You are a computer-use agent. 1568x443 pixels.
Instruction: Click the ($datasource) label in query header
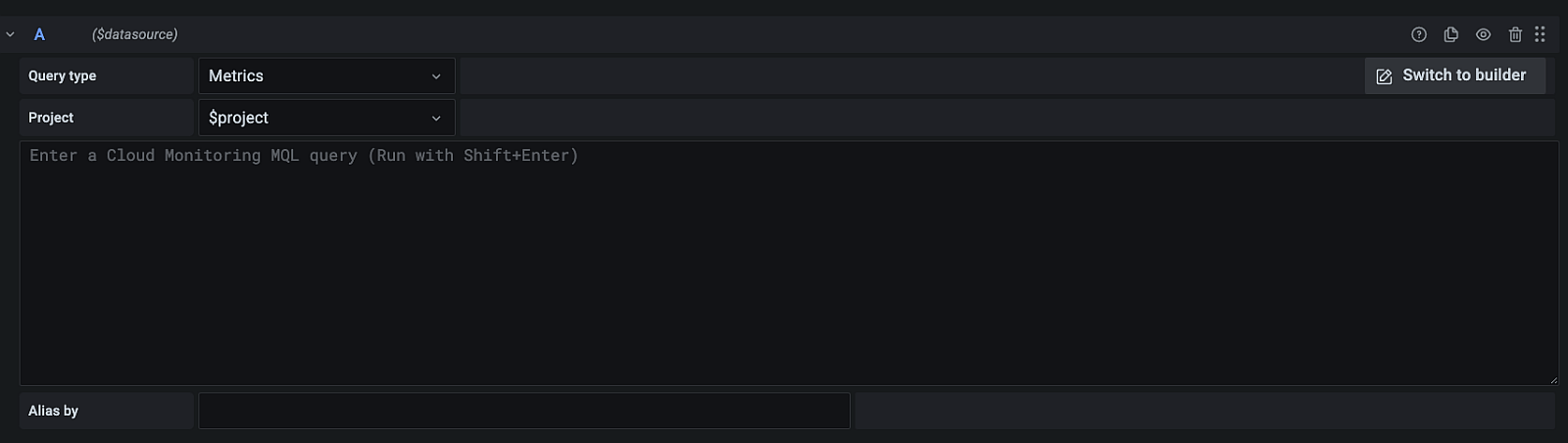[x=134, y=34]
